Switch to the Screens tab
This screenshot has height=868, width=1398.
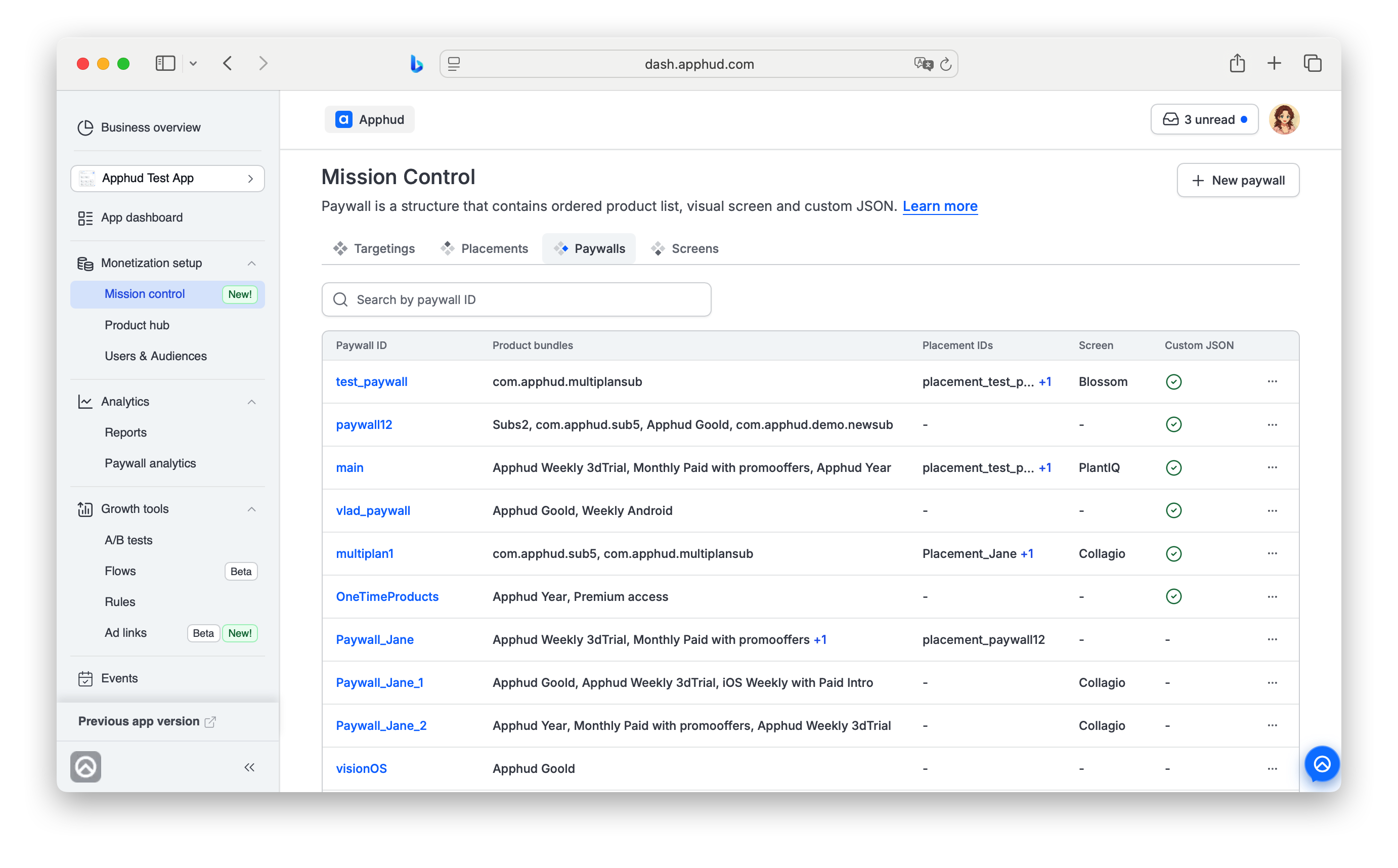click(685, 248)
